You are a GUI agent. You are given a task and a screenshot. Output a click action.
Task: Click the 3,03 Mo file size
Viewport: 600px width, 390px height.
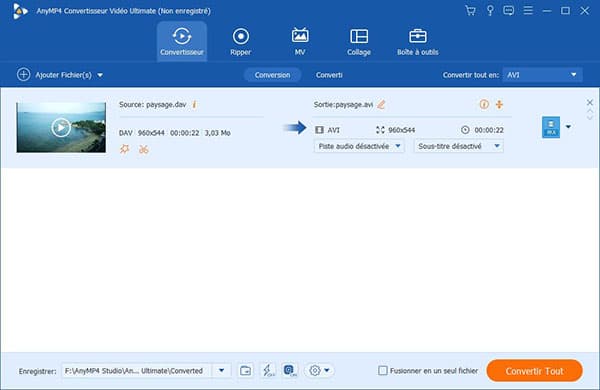click(217, 133)
